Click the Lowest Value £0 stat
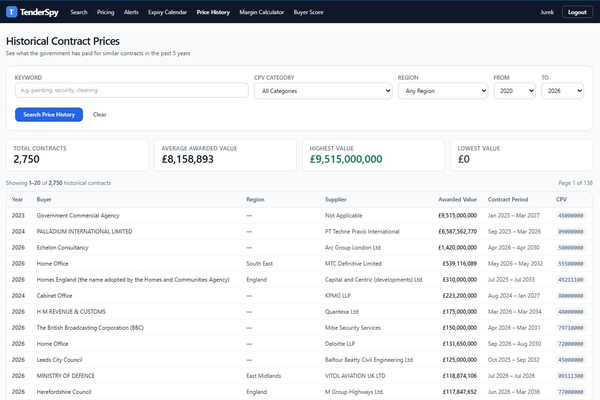 (464, 159)
